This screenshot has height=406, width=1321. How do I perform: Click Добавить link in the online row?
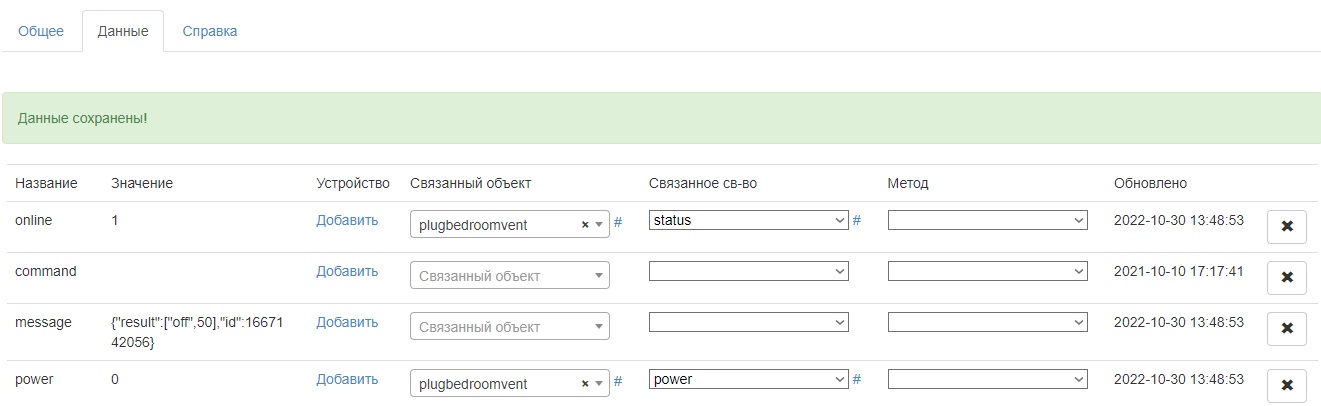[x=347, y=220]
